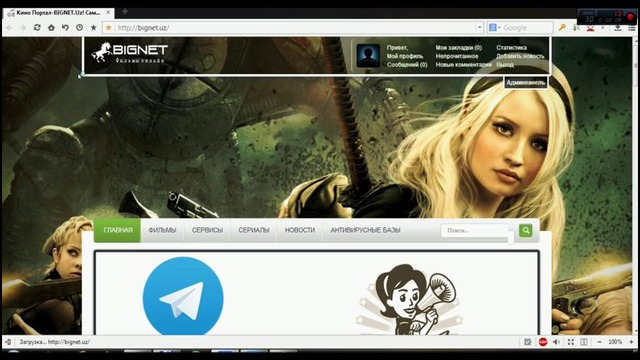
Task: Open the НОВОСТИ menu item
Action: pyautogui.click(x=300, y=230)
